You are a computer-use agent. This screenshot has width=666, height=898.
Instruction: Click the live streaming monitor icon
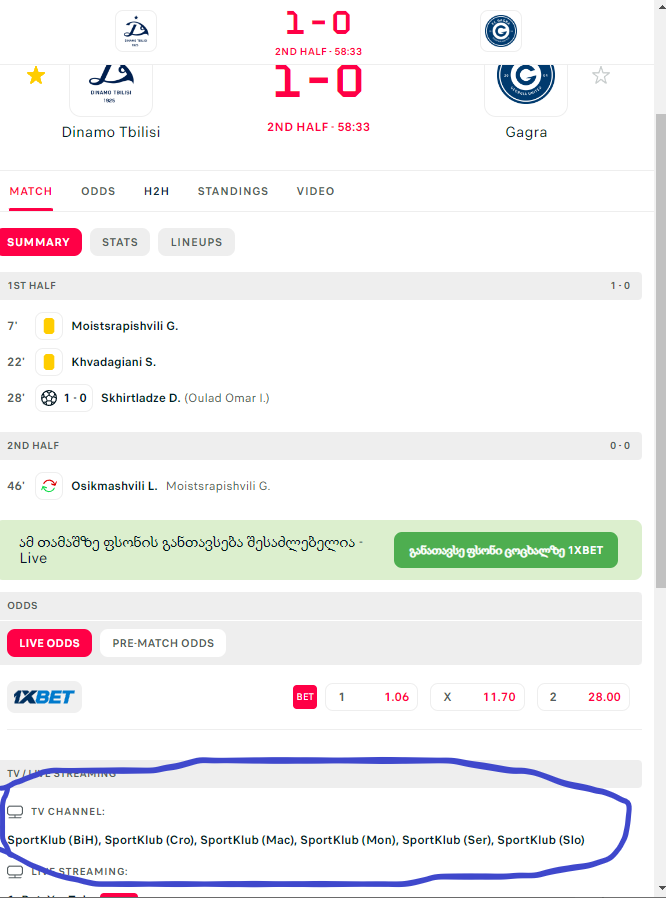(15, 872)
